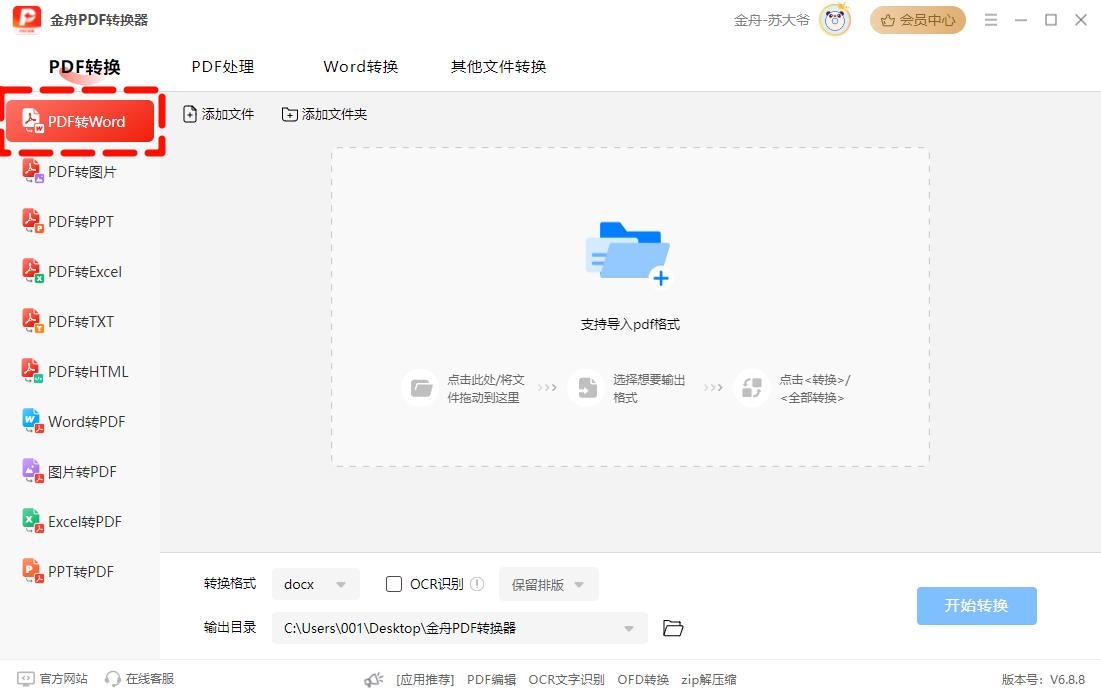Click the add folder icon
The width and height of the screenshot is (1101, 699).
(x=290, y=115)
